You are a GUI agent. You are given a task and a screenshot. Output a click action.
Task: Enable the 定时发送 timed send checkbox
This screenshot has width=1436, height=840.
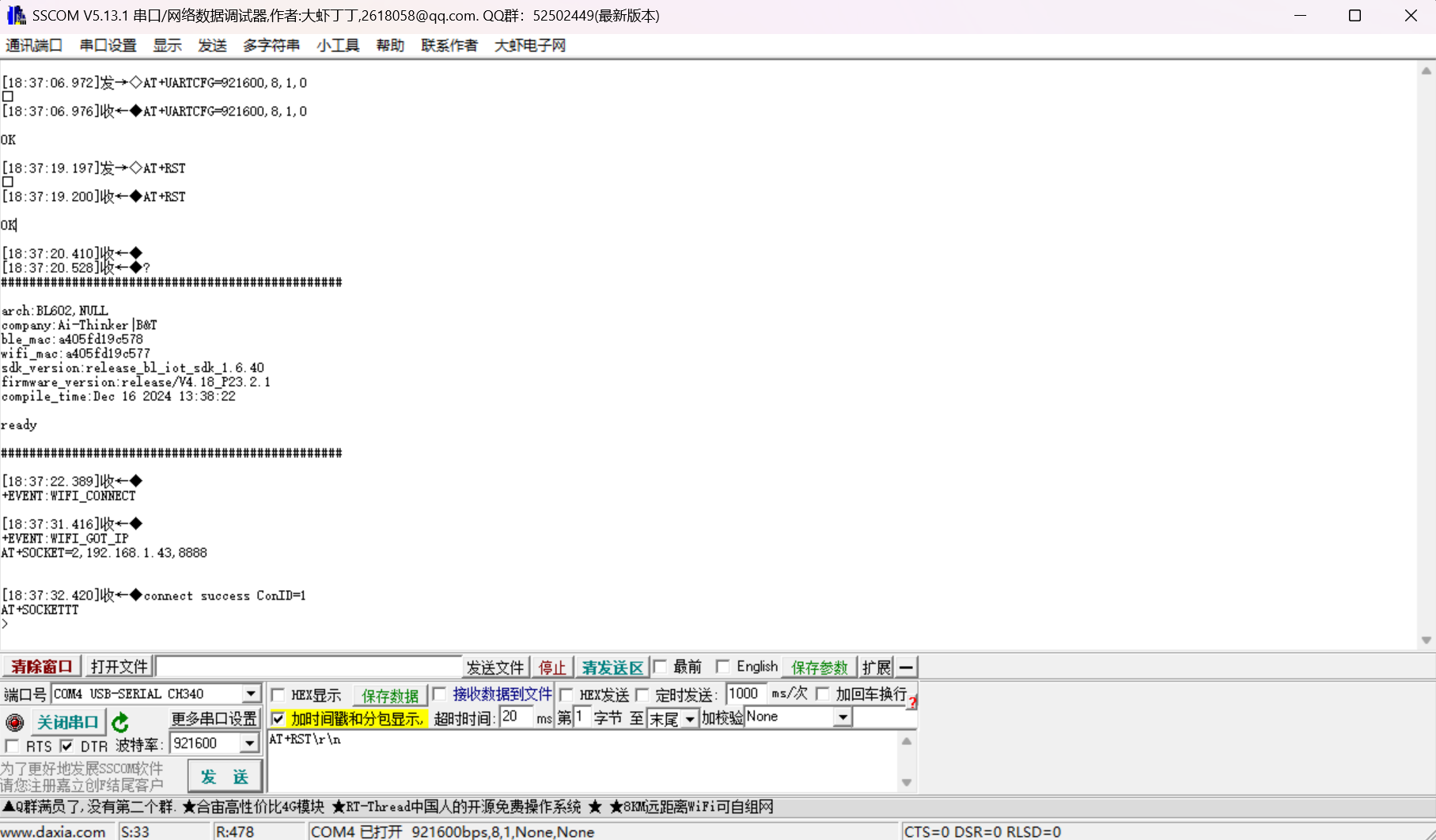click(x=642, y=695)
